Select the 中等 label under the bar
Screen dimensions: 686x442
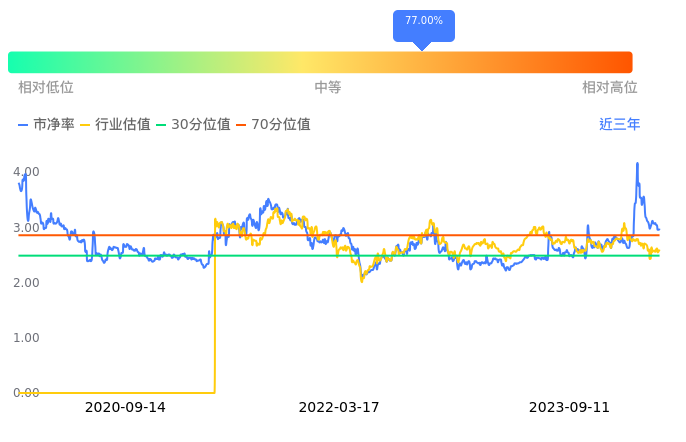coord(328,88)
